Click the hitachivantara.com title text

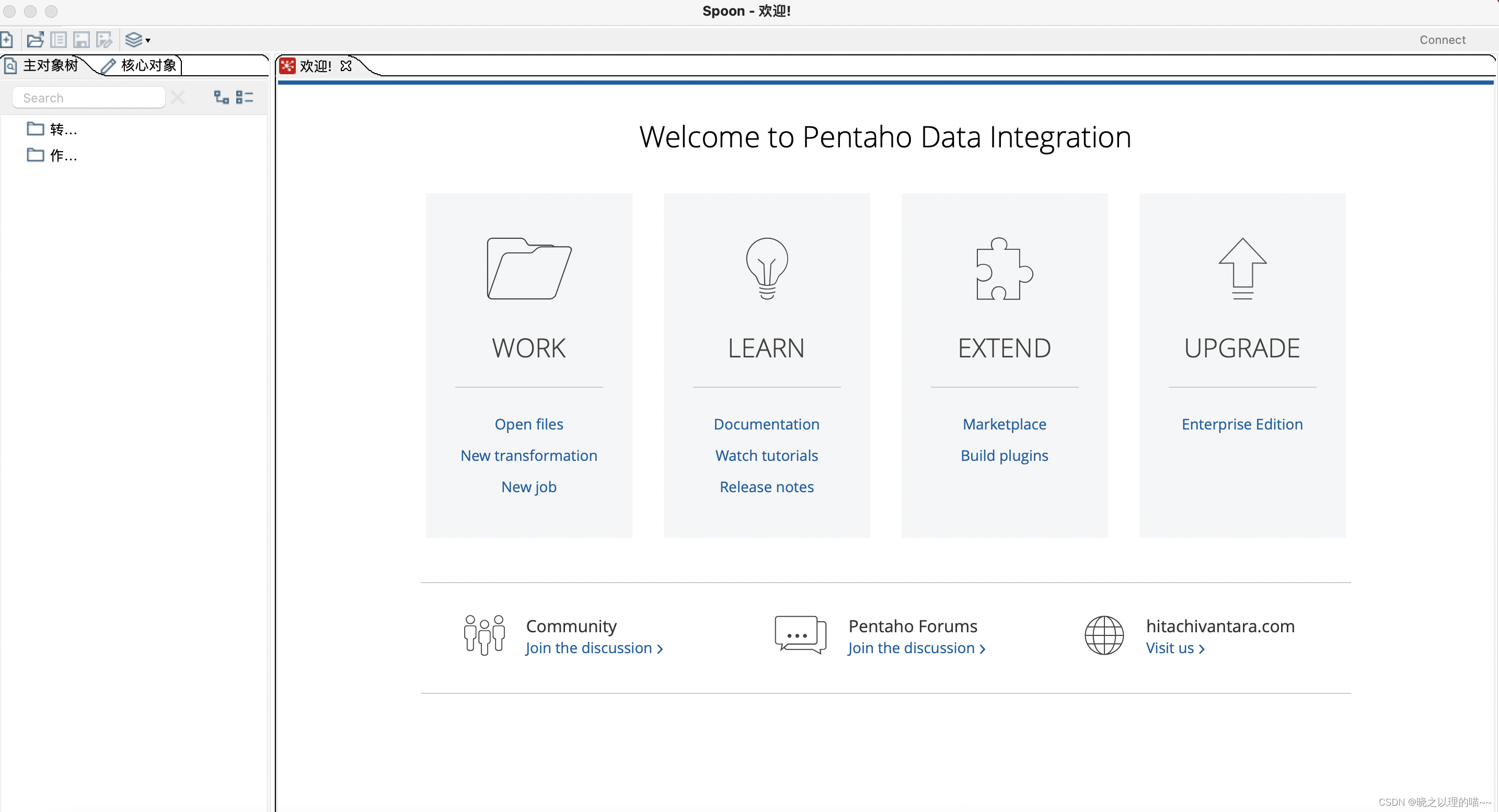click(x=1220, y=626)
